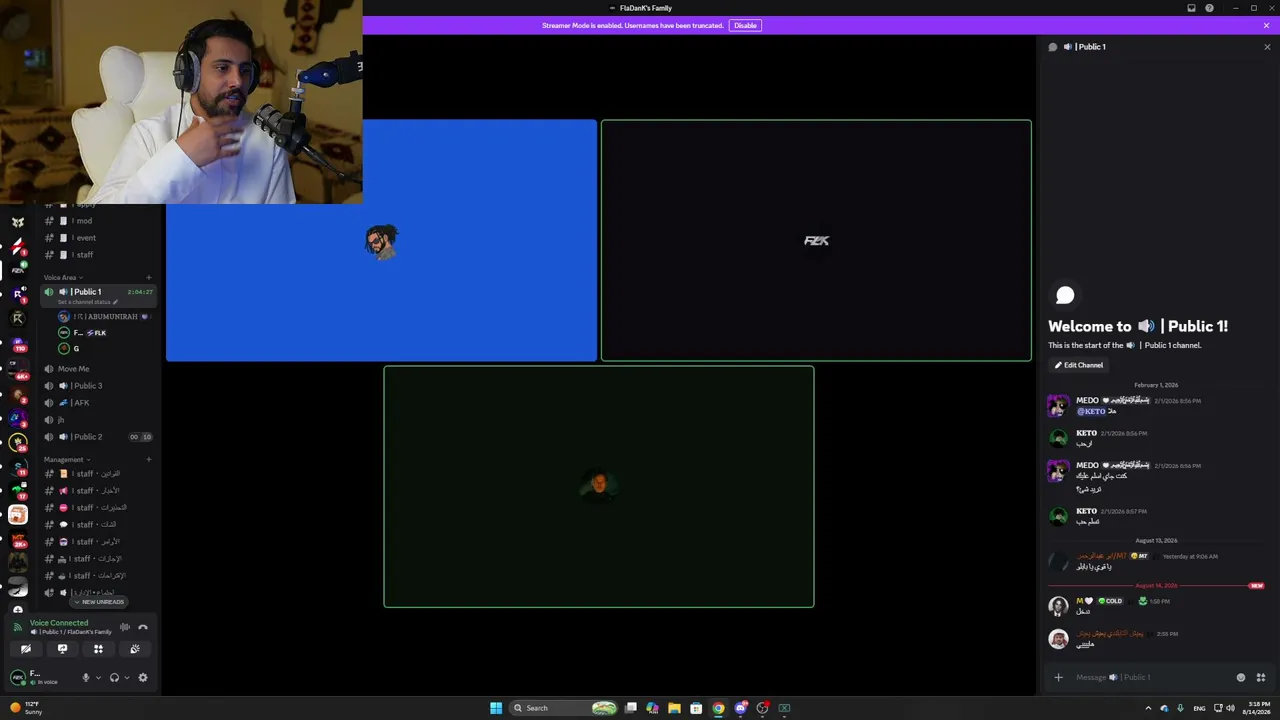This screenshot has width=1280, height=720.
Task: Open the attachment plus button in chat
Action: pos(1058,677)
